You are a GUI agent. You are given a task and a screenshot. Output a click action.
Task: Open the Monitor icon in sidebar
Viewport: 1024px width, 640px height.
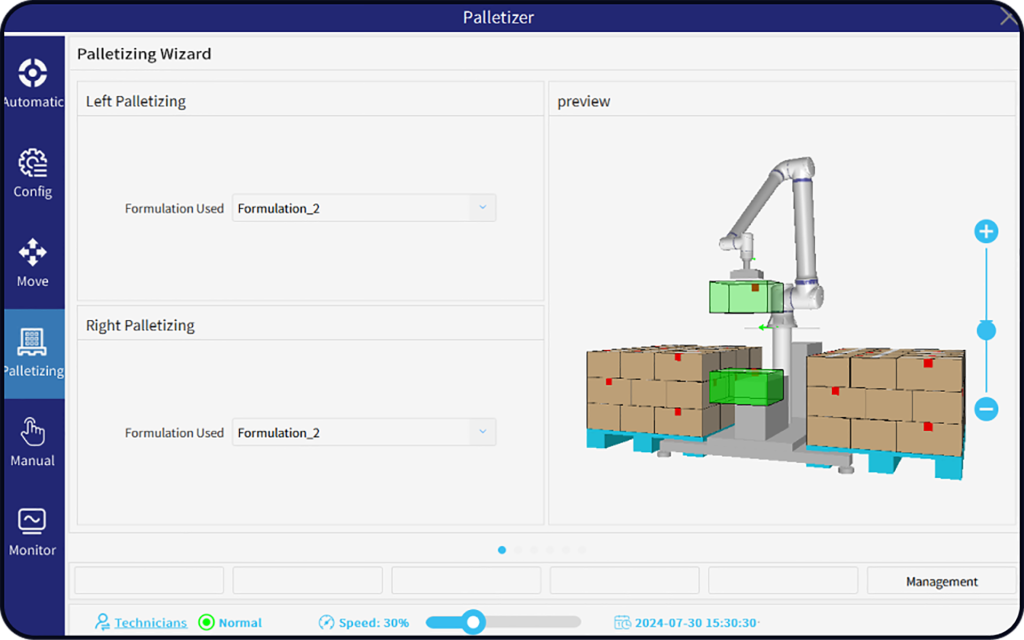pyautogui.click(x=33, y=521)
